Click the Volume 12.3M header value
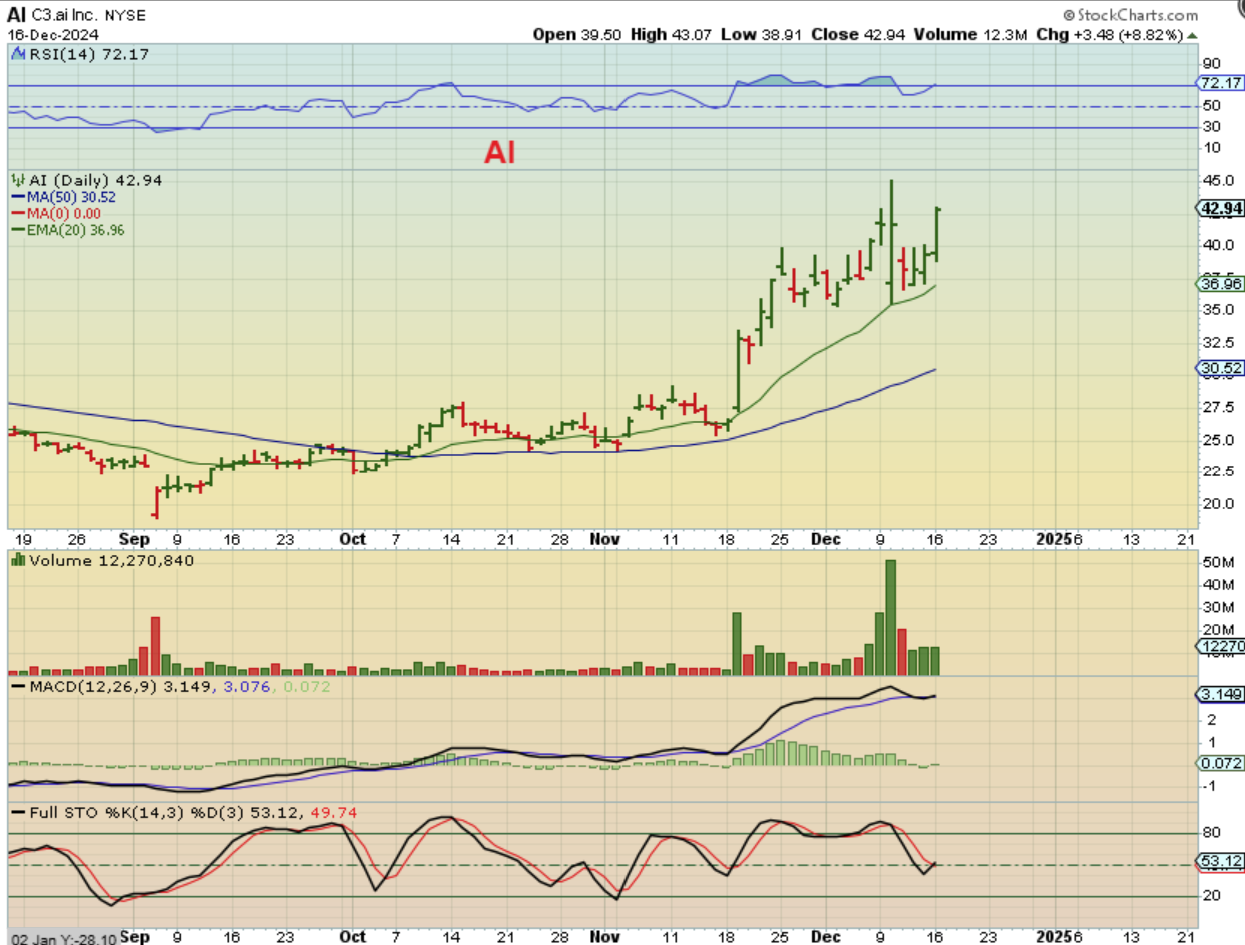 [973, 34]
